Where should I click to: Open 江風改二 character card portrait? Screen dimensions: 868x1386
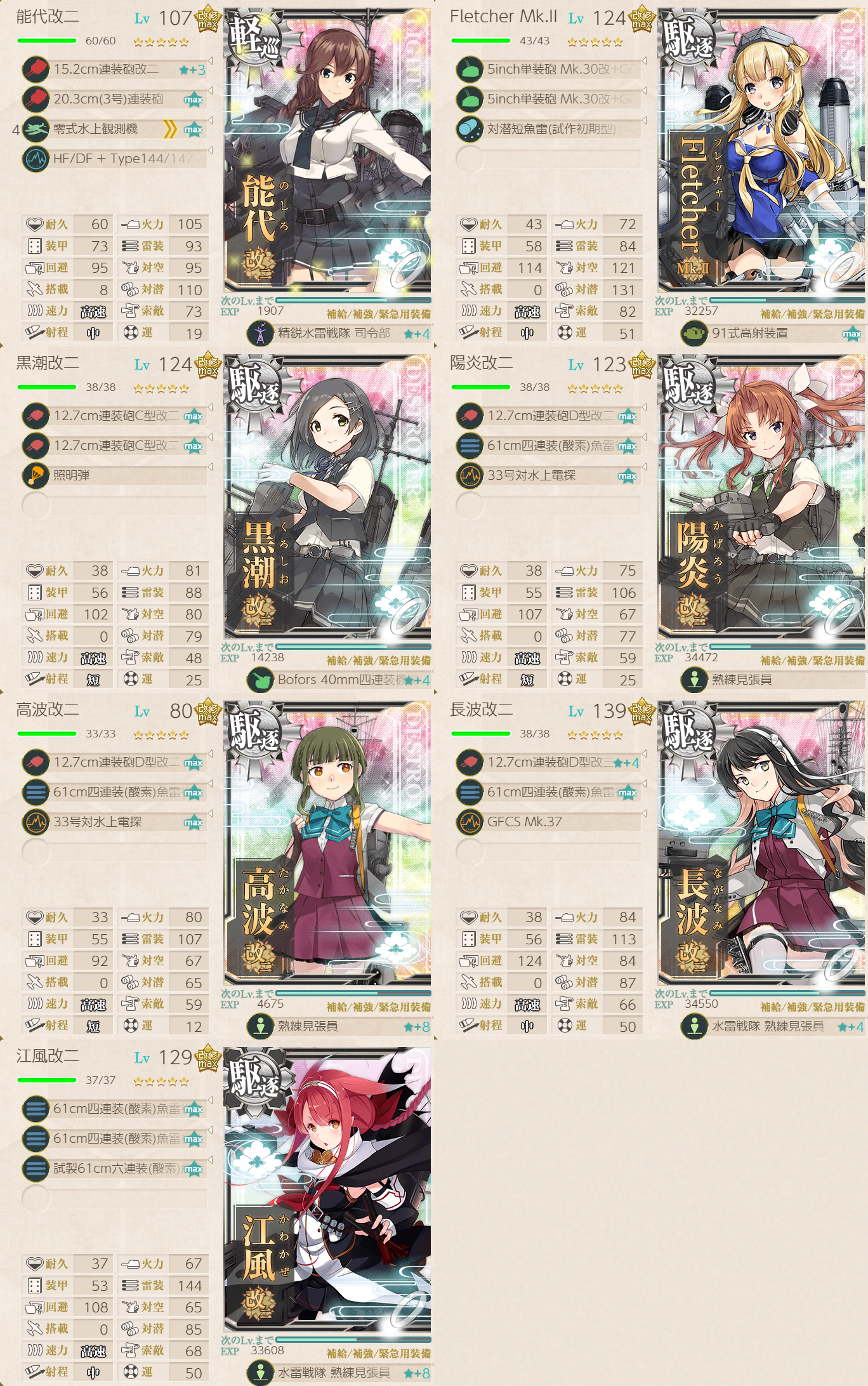(327, 1190)
